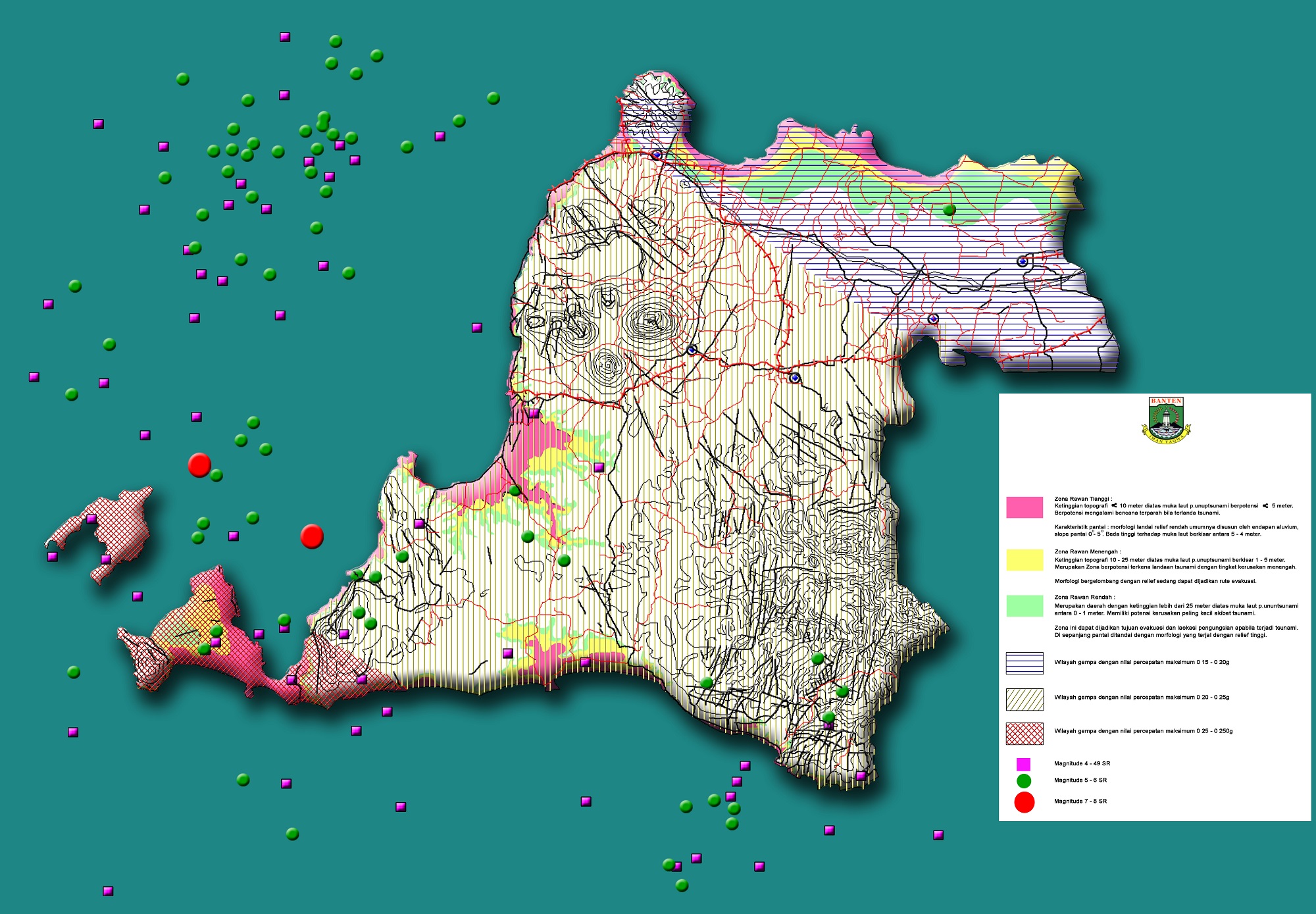This screenshot has height=914, width=1316.
Task: Click the line starting 'Zona ini dapat dijadikan tujuan evakuasi'
Action: pos(1177,628)
